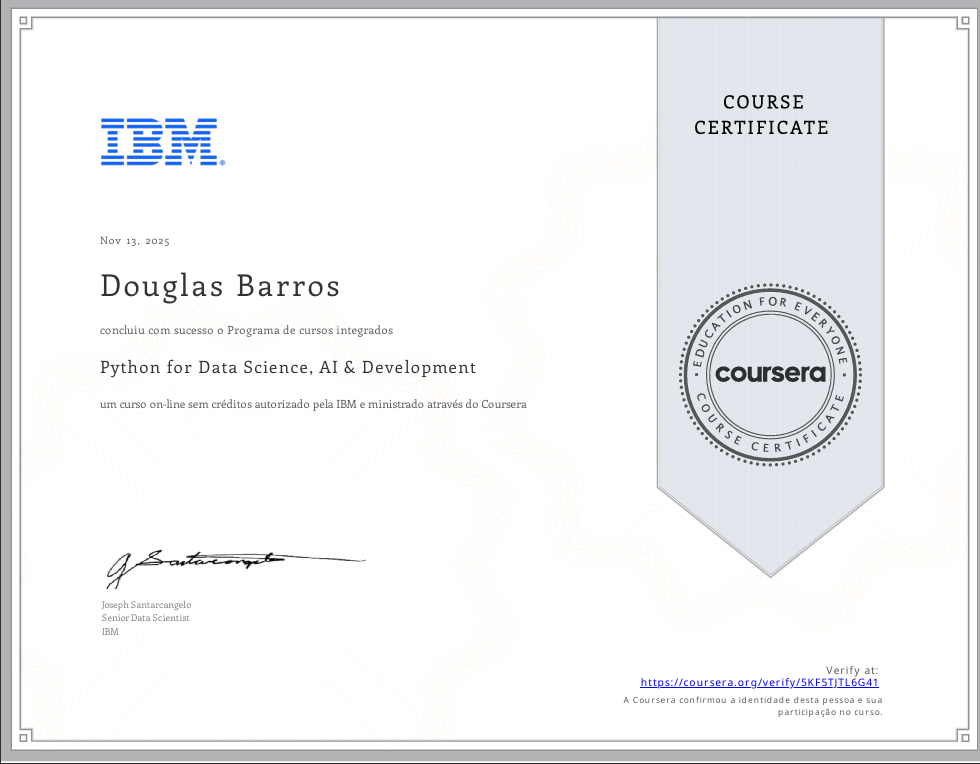The image size is (980, 764).
Task: Select the 'Python for Data Science' course title
Action: click(x=288, y=367)
